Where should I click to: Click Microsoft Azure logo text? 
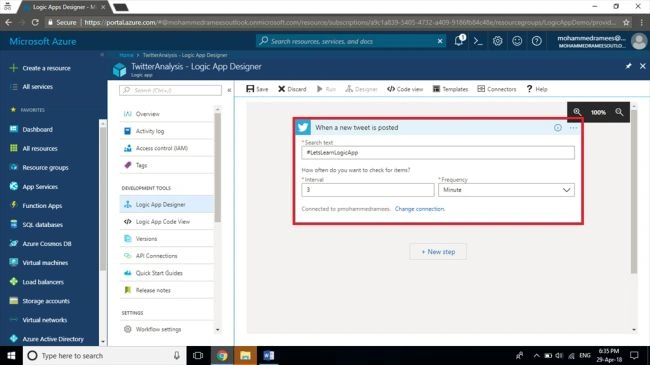tap(43, 41)
